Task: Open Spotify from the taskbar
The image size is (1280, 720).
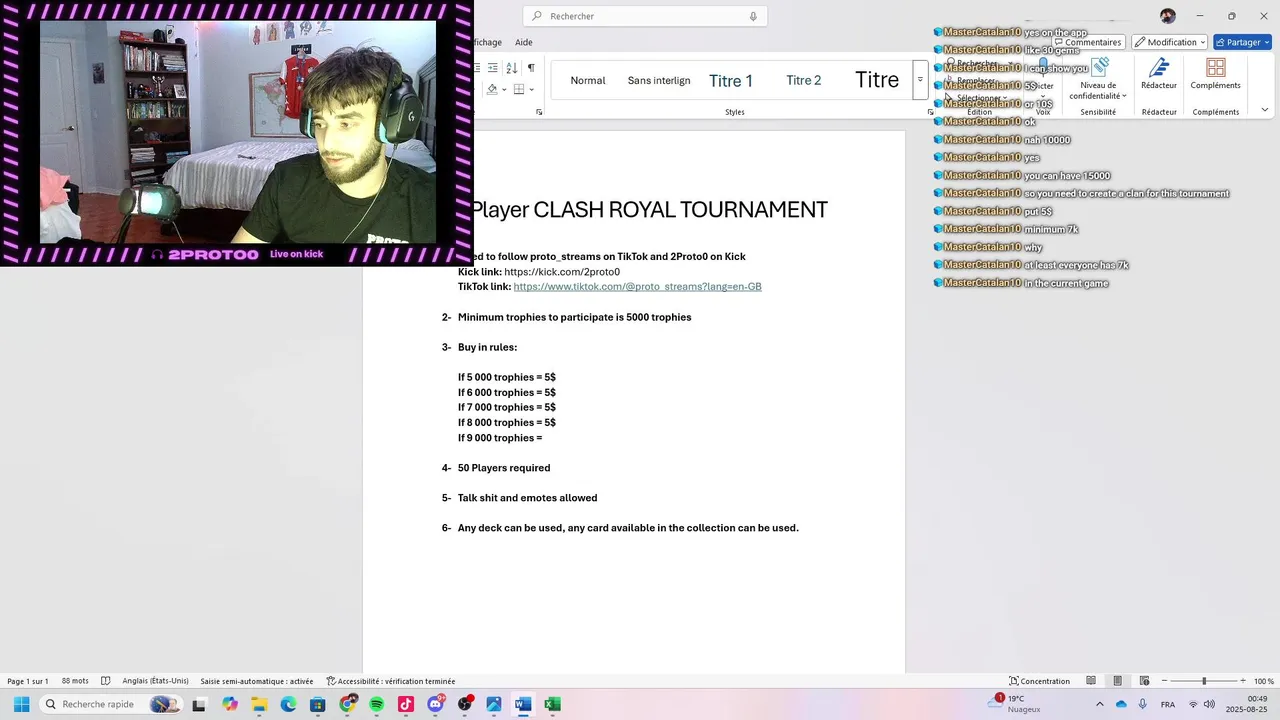Action: [x=376, y=704]
